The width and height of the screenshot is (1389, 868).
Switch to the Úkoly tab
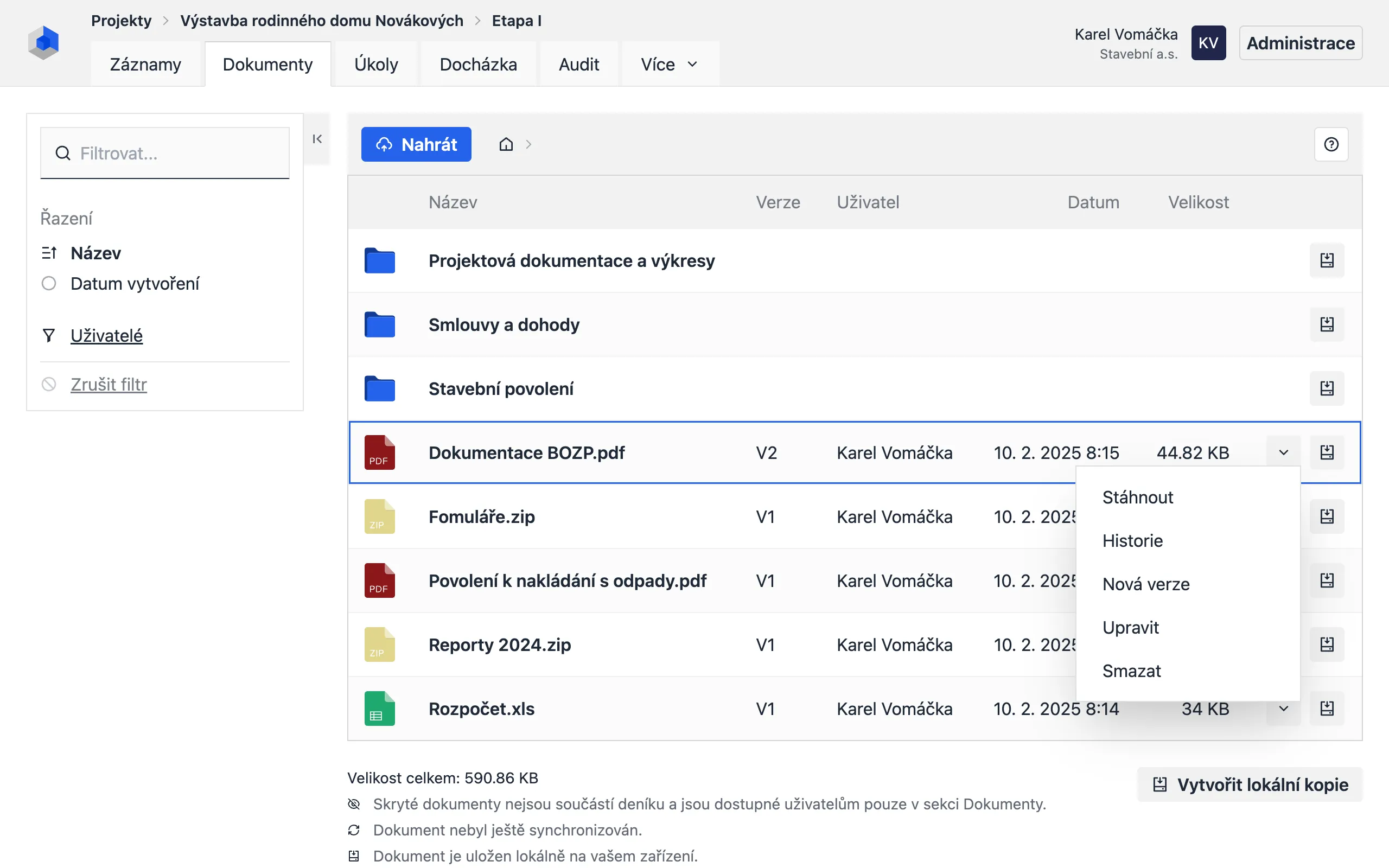376,65
